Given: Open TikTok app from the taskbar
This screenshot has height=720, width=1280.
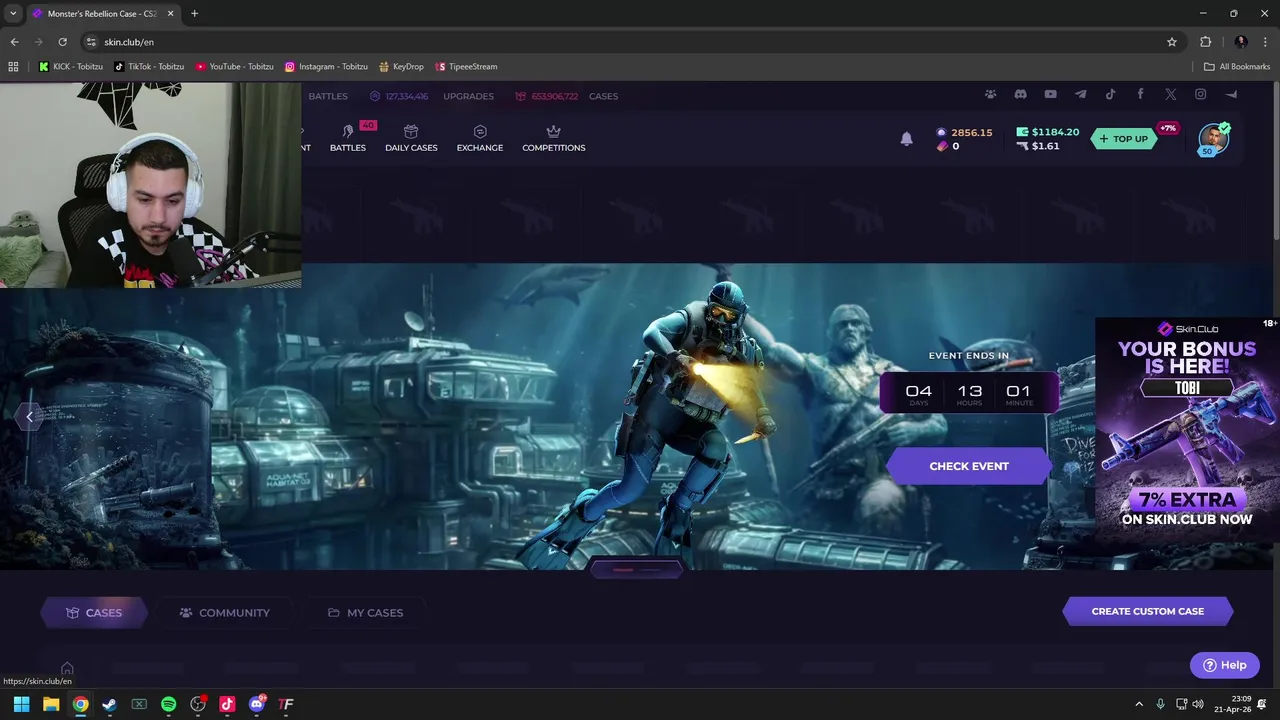Looking at the screenshot, I should coord(227,704).
